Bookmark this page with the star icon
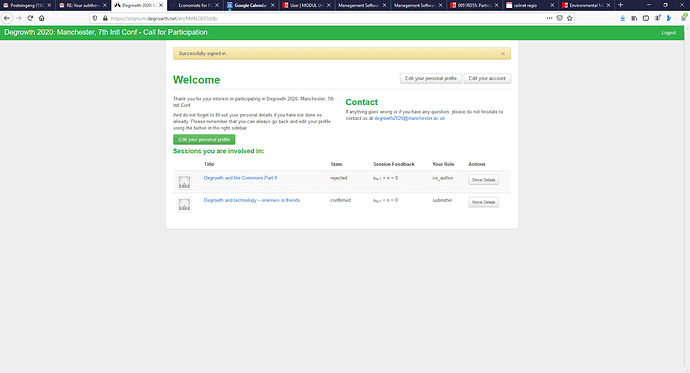Screen dimensions: 690x373 click(x=570, y=18)
